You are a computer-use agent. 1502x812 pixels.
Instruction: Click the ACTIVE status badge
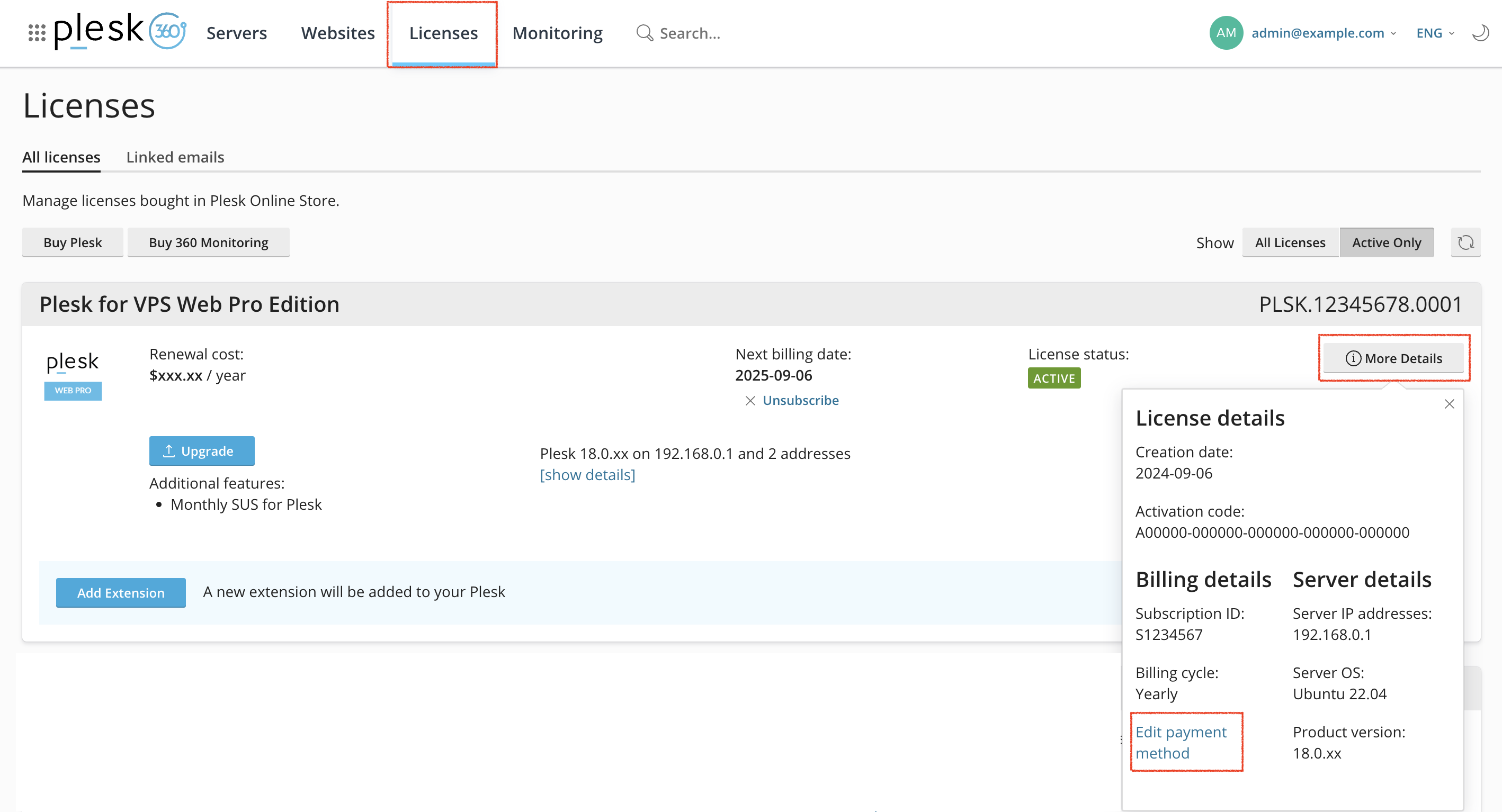coord(1053,378)
